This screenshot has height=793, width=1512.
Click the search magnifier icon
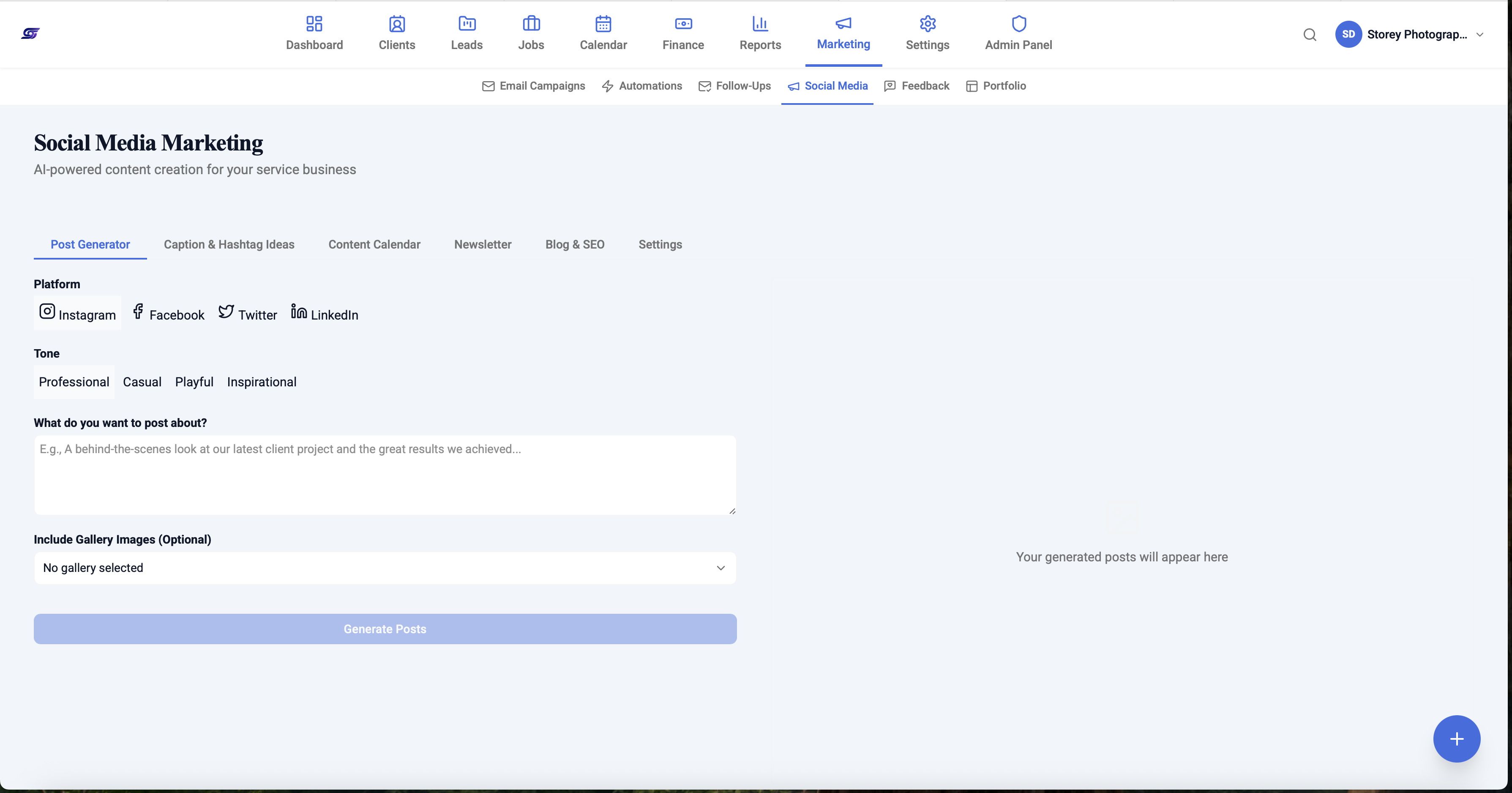1310,35
